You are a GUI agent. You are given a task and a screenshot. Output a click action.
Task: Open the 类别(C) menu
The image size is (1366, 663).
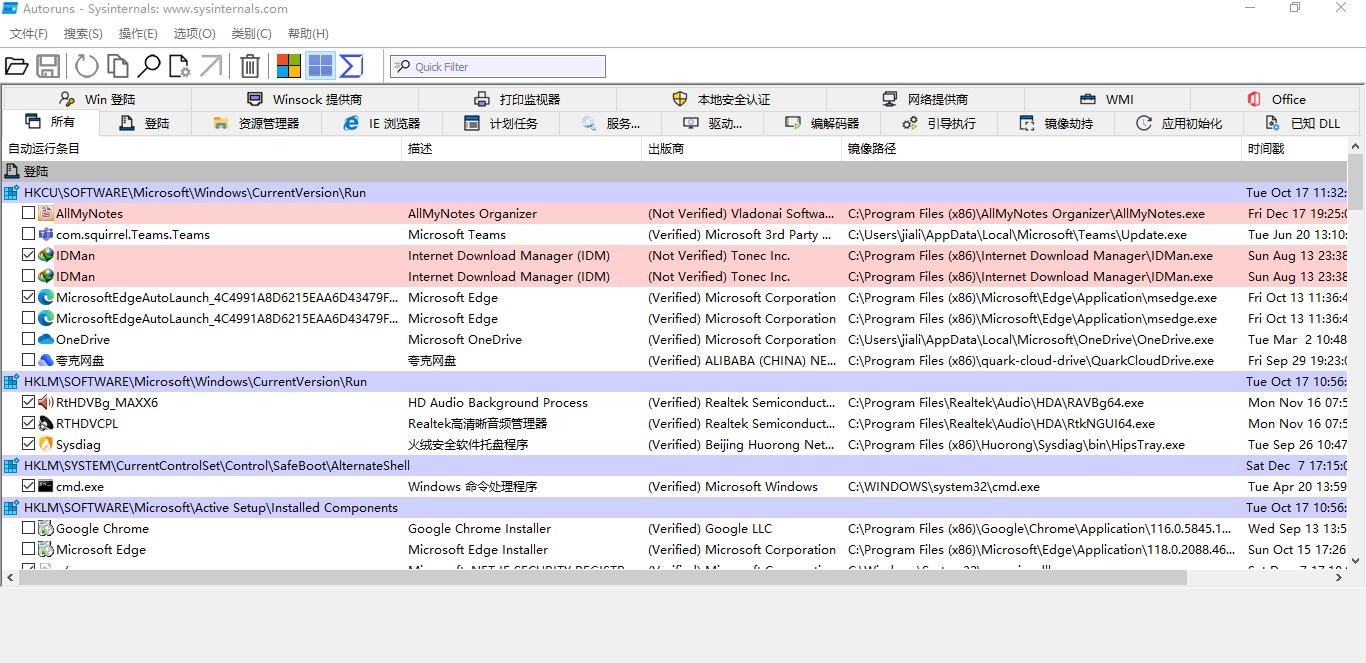click(251, 33)
